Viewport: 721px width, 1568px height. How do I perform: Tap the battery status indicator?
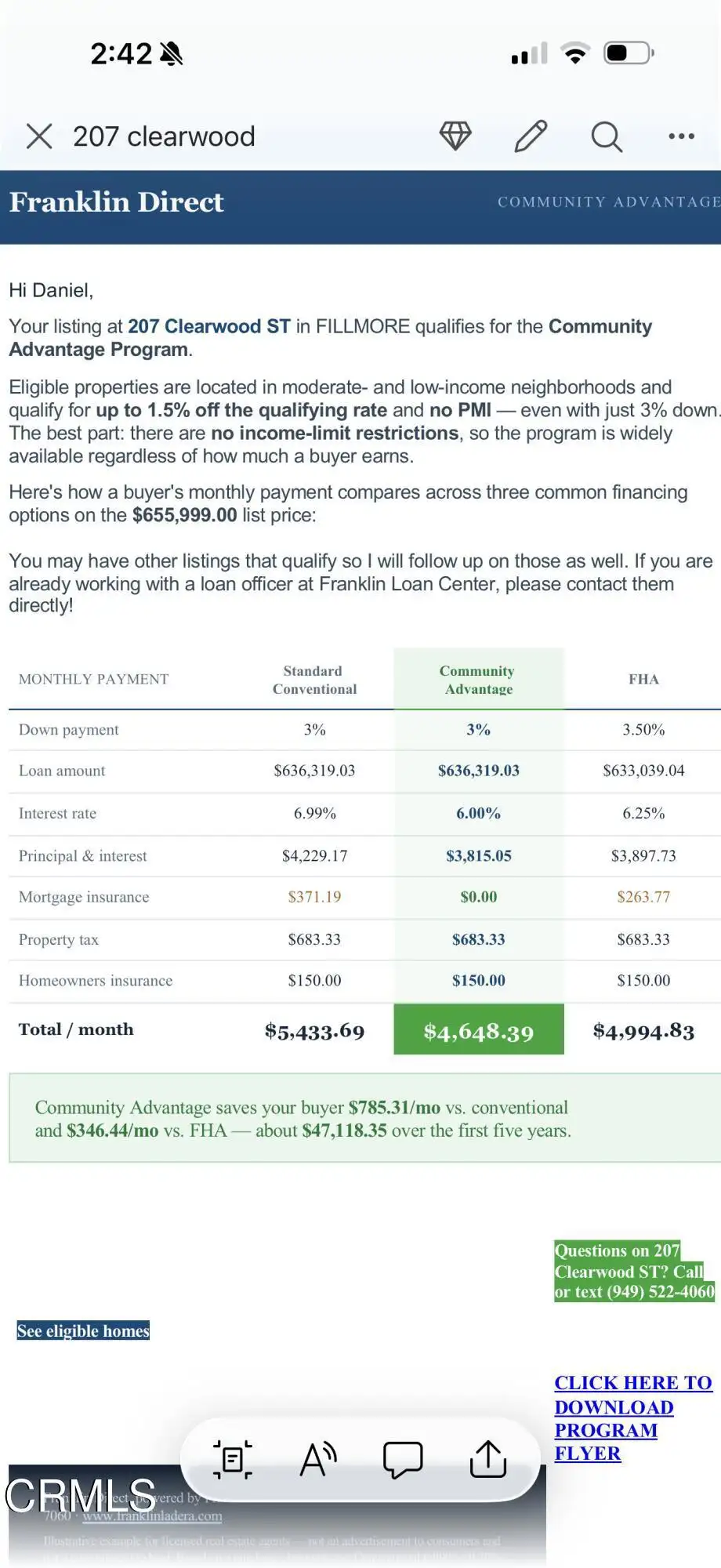coord(629,53)
